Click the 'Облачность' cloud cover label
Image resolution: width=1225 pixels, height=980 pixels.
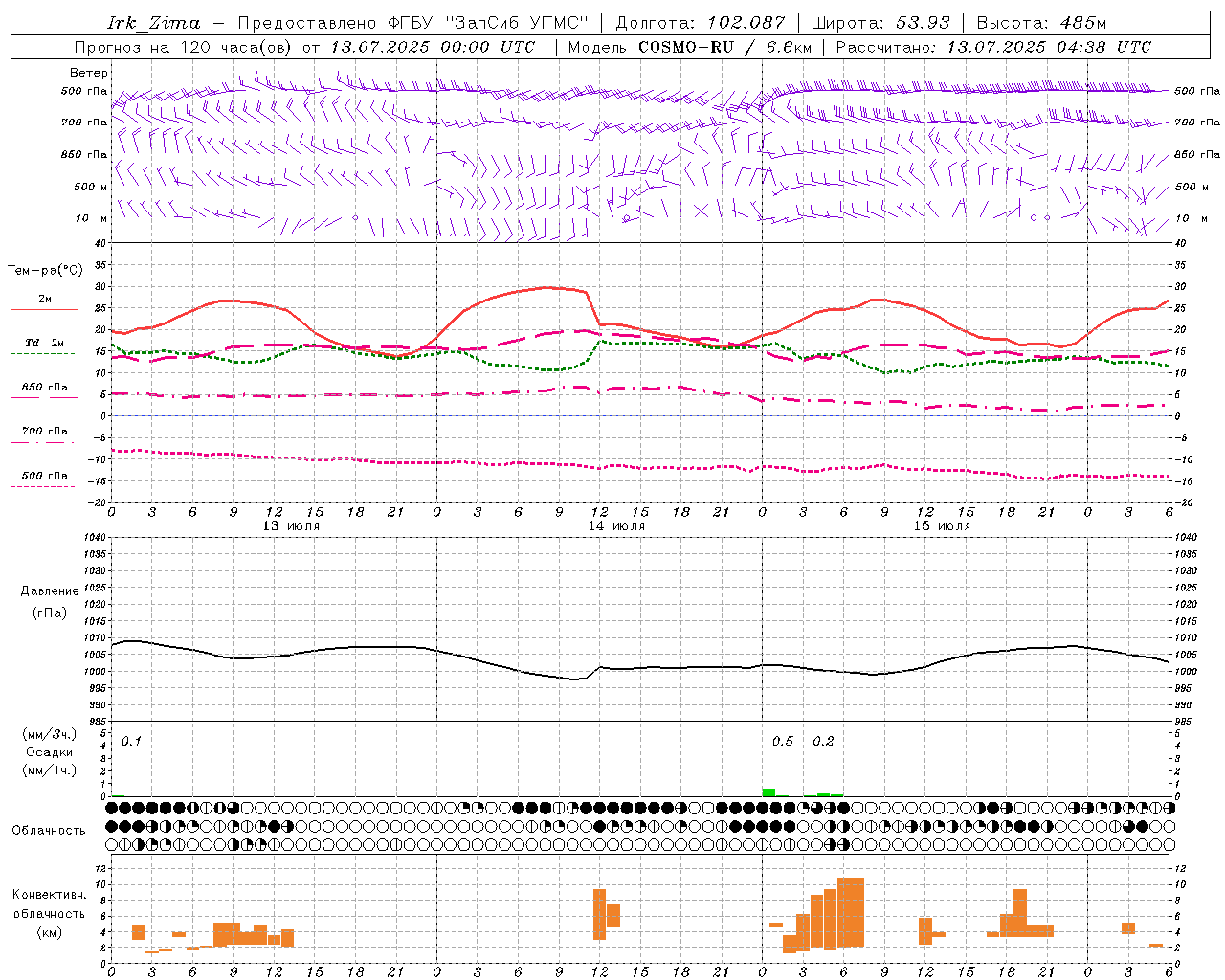[49, 830]
